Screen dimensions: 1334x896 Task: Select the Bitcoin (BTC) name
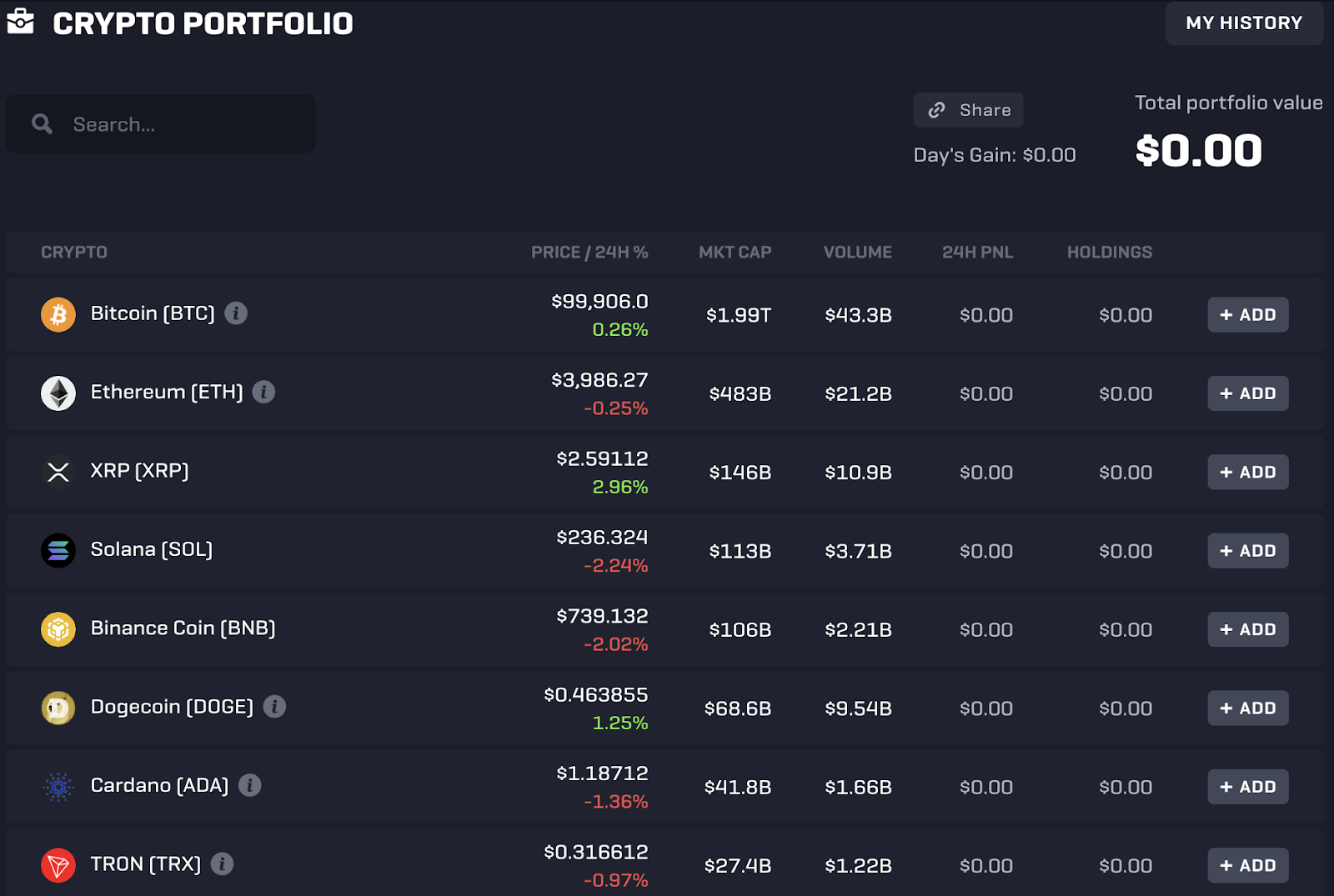click(153, 313)
